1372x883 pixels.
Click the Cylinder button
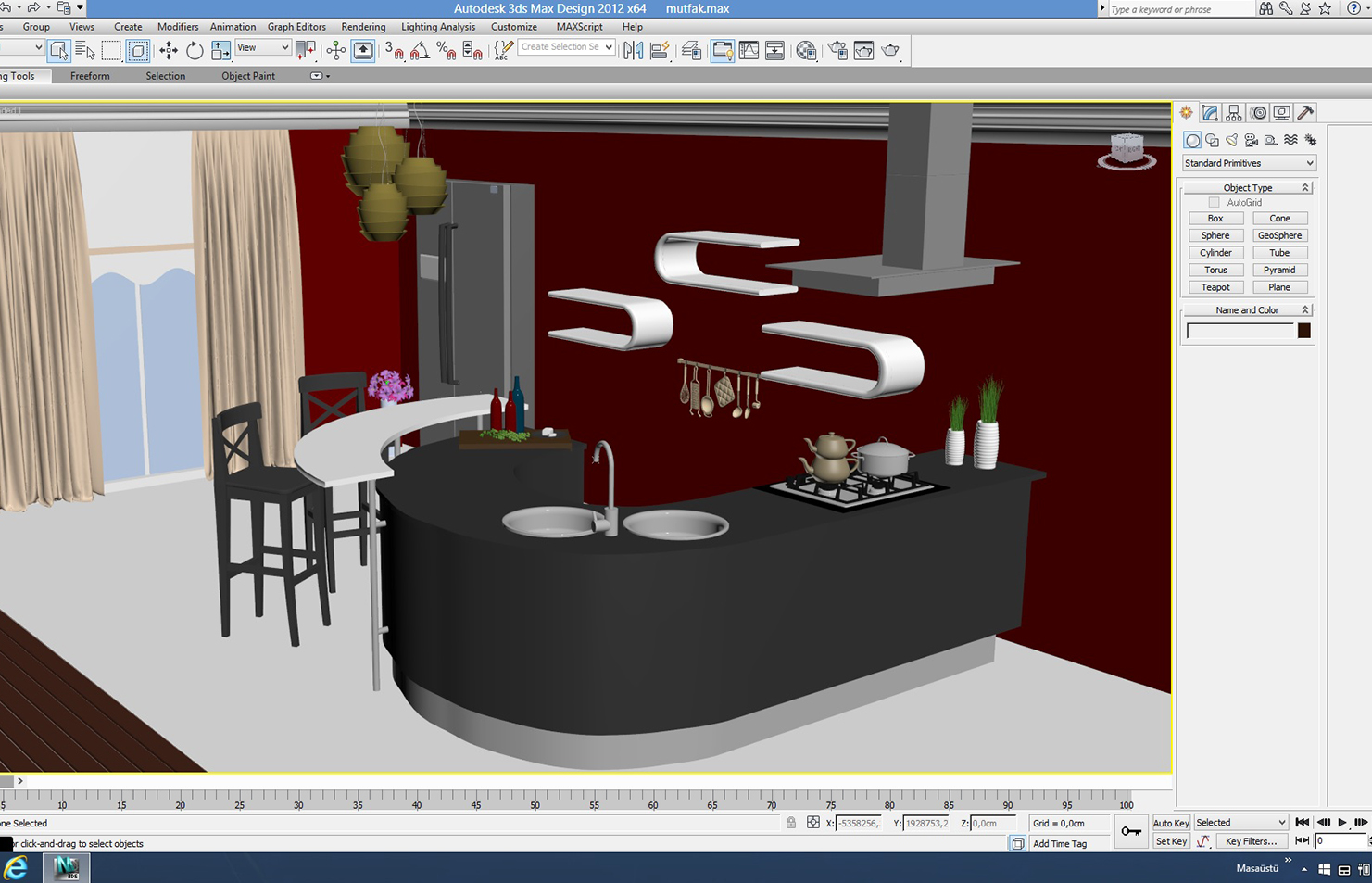(x=1215, y=253)
